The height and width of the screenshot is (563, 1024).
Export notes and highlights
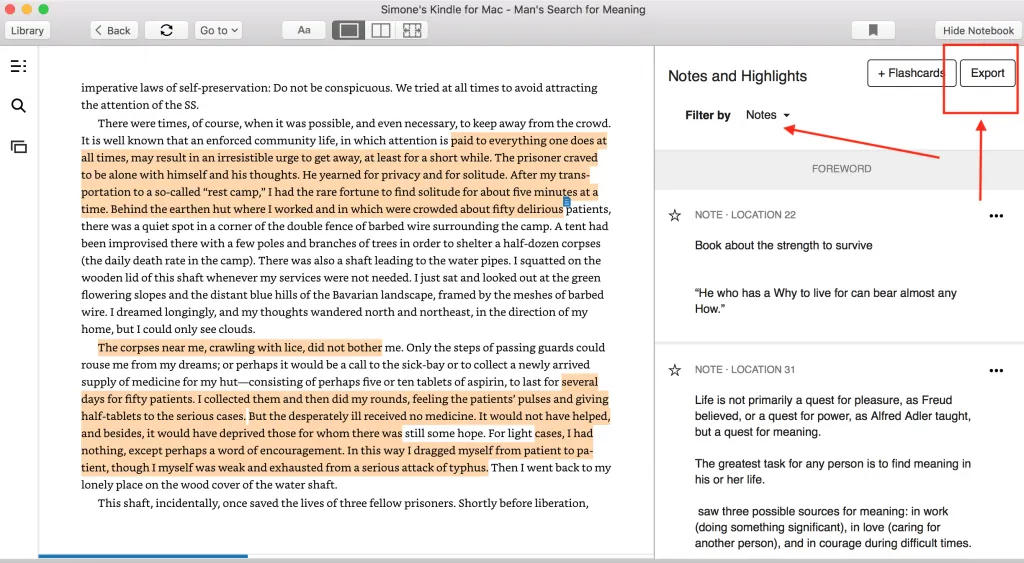987,73
